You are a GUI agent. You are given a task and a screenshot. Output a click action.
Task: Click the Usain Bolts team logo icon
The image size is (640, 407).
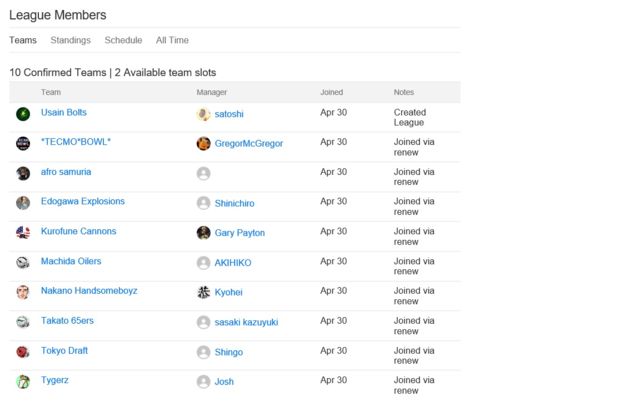[23, 114]
